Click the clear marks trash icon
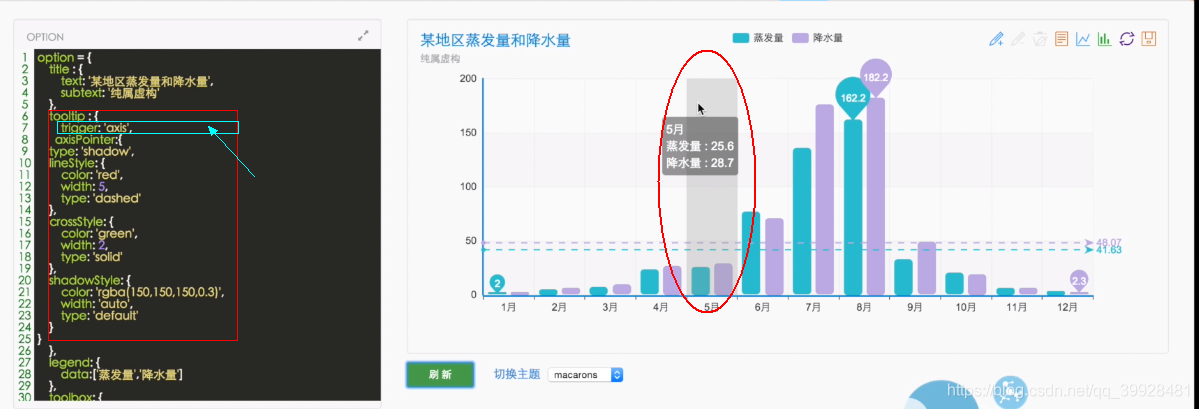 click(x=1039, y=38)
